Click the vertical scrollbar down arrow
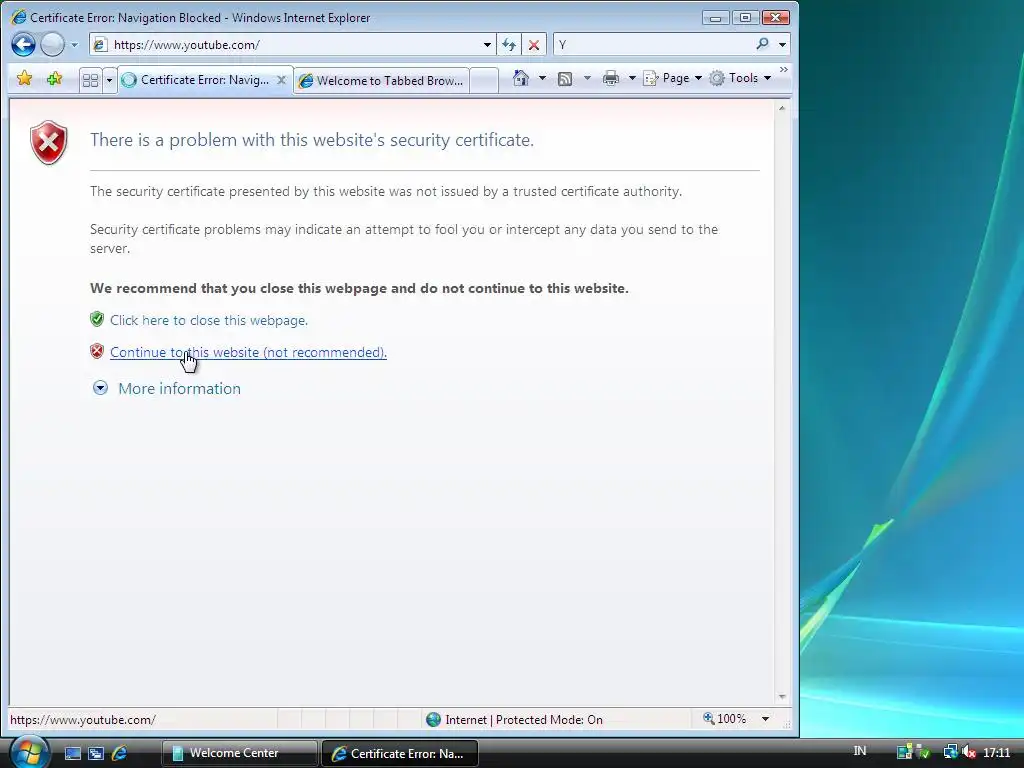Viewport: 1024px width, 768px height. (782, 697)
